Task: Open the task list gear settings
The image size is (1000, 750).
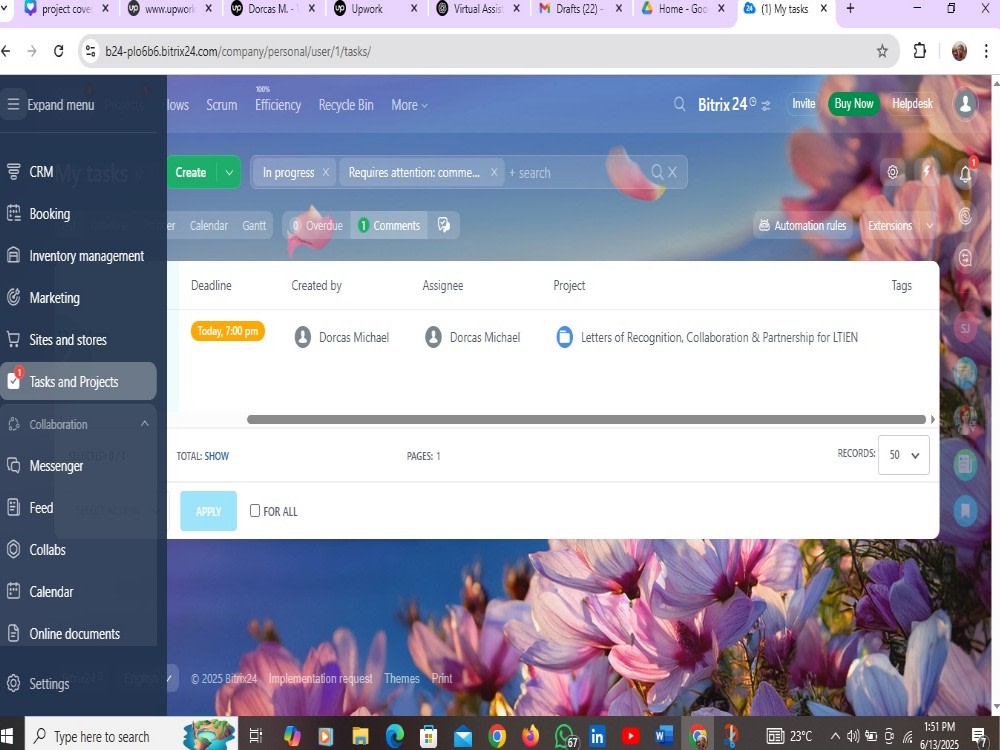Action: pos(892,172)
